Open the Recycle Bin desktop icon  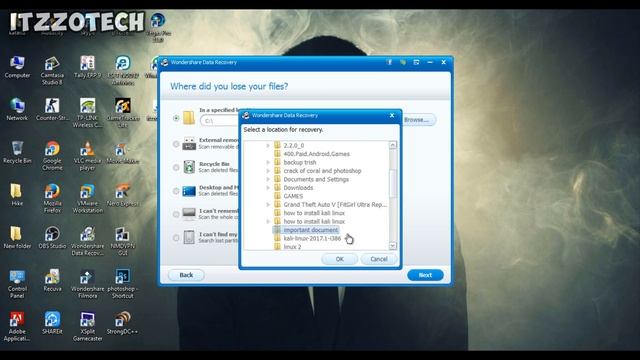click(x=17, y=152)
